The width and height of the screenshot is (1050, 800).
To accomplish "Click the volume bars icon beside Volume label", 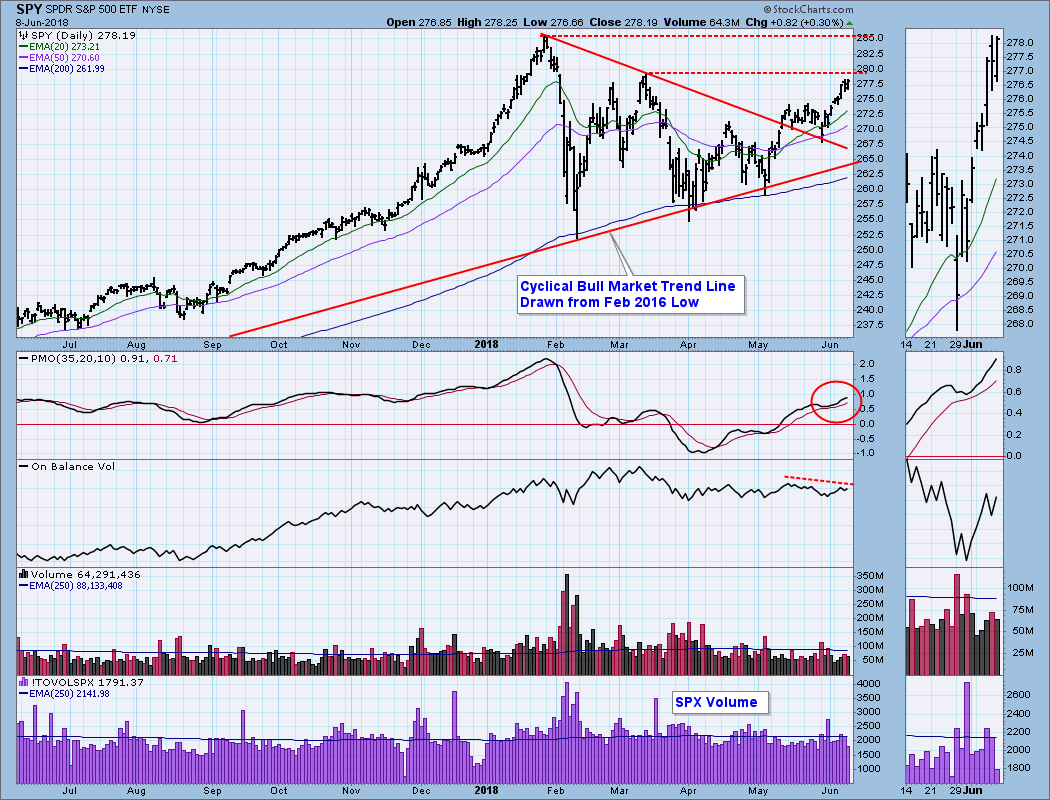I will coord(24,574).
